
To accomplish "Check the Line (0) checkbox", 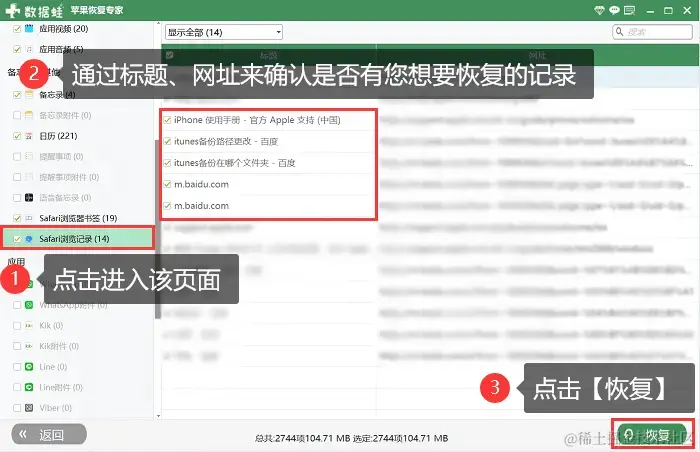I will [x=17, y=367].
